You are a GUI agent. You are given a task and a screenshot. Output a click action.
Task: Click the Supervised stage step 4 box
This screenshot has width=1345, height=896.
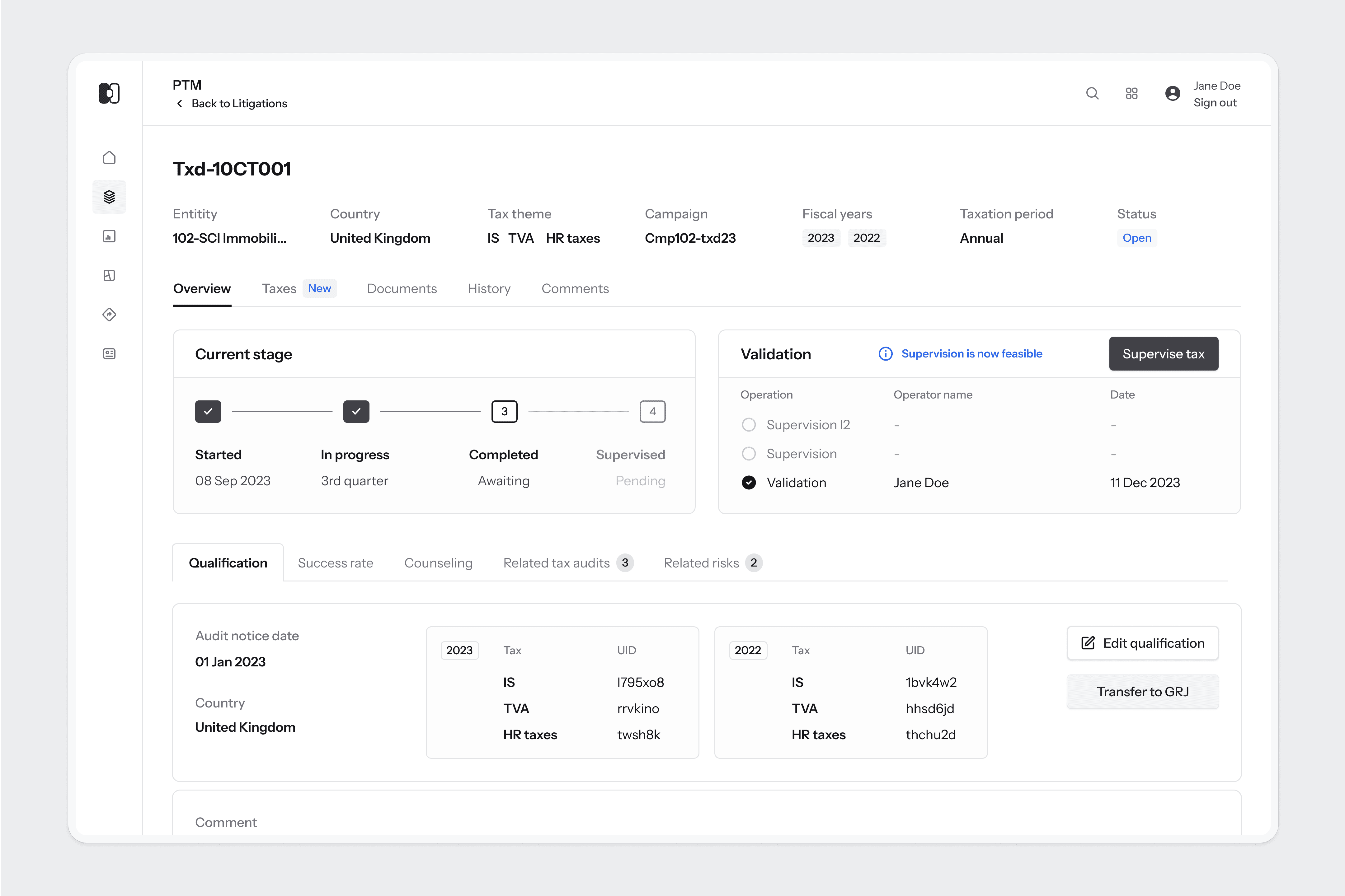coord(652,411)
